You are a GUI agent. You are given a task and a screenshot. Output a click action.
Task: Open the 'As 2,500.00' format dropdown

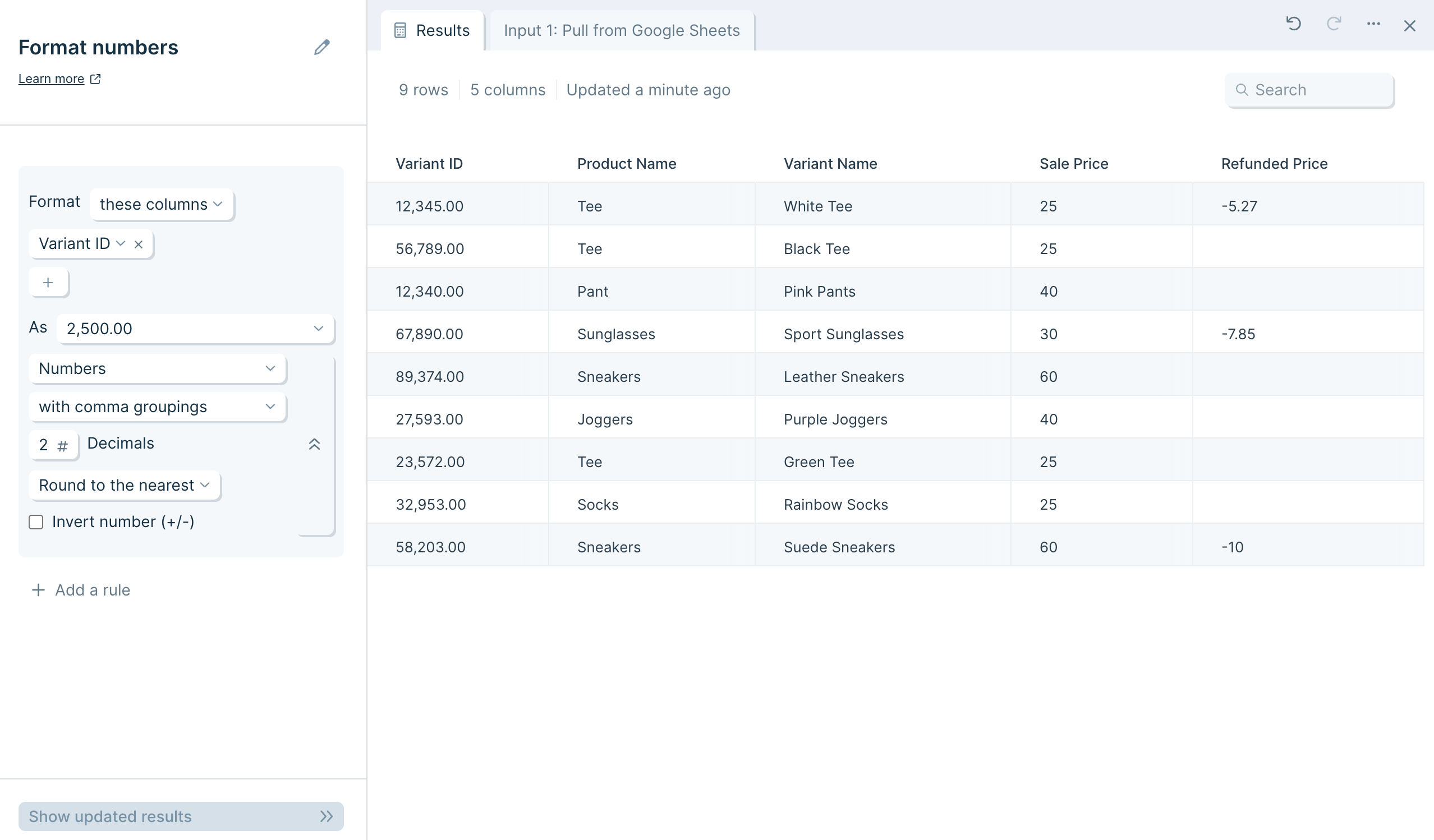[x=195, y=329]
